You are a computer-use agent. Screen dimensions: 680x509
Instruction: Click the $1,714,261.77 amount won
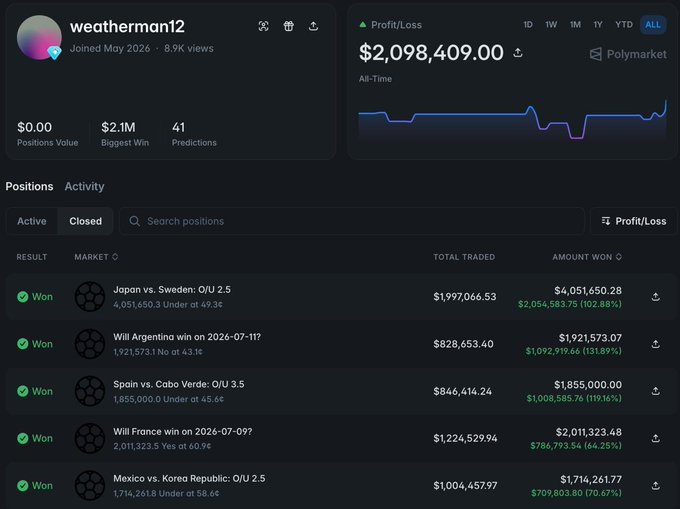[591, 480]
